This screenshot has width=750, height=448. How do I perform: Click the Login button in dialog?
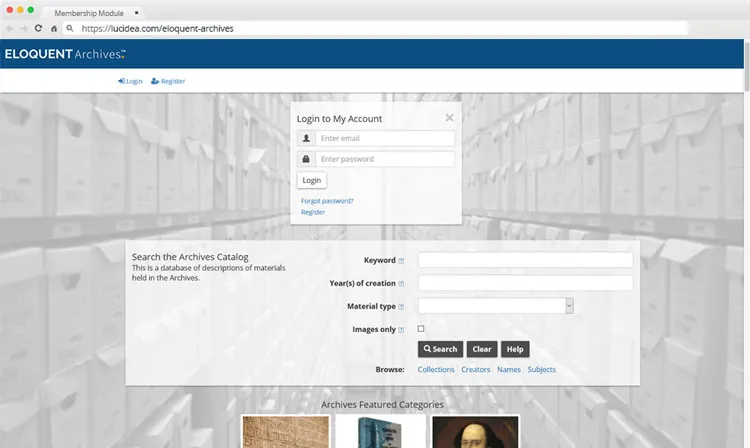pyautogui.click(x=312, y=180)
